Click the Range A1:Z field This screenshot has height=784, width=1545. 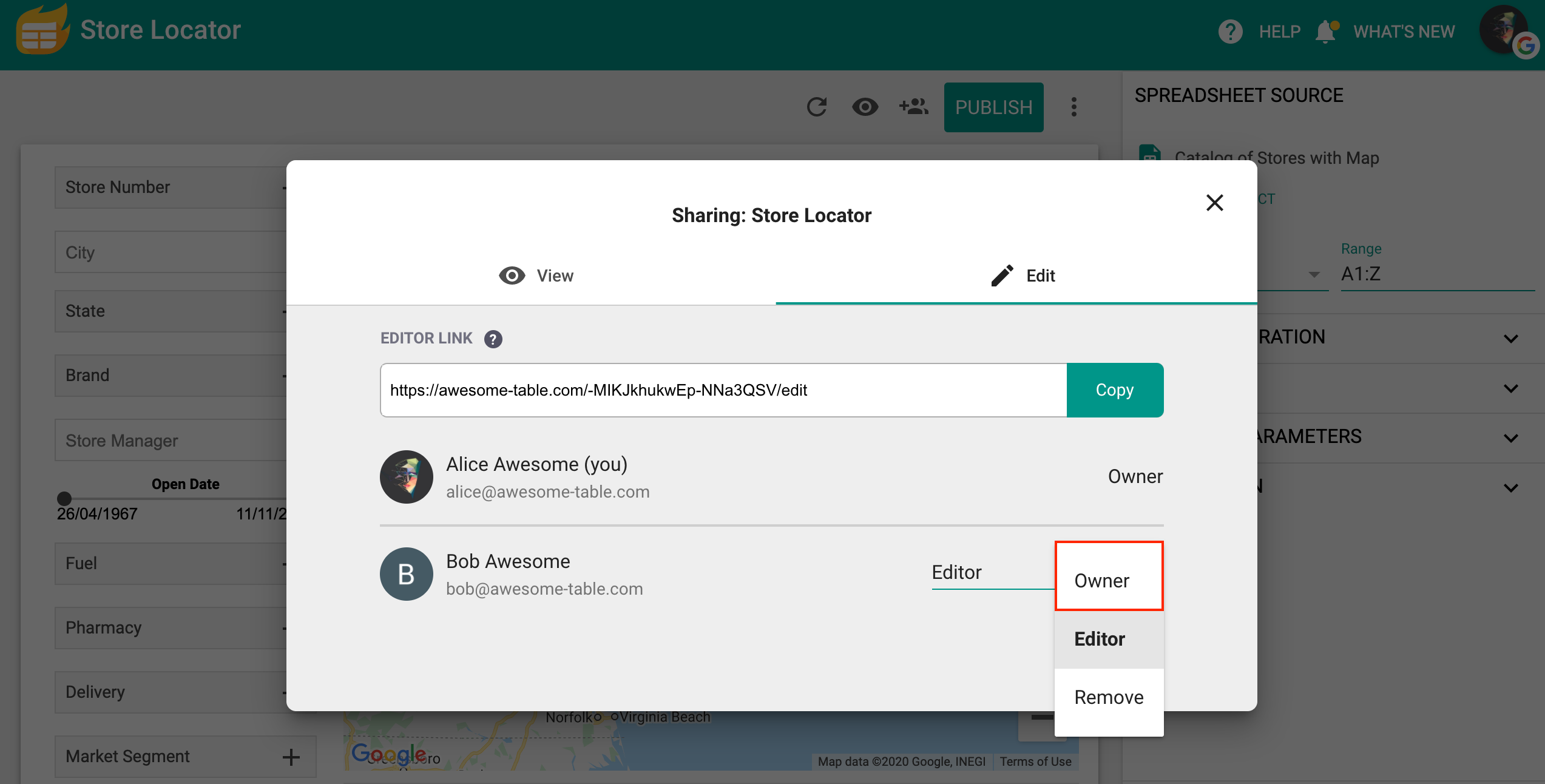tap(1437, 274)
